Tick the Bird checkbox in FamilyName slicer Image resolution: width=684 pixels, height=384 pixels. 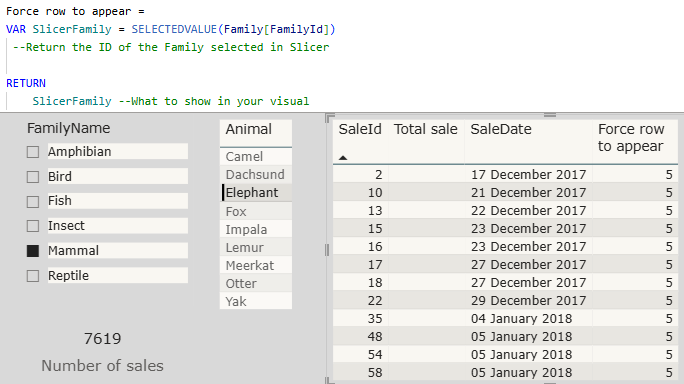point(33,177)
